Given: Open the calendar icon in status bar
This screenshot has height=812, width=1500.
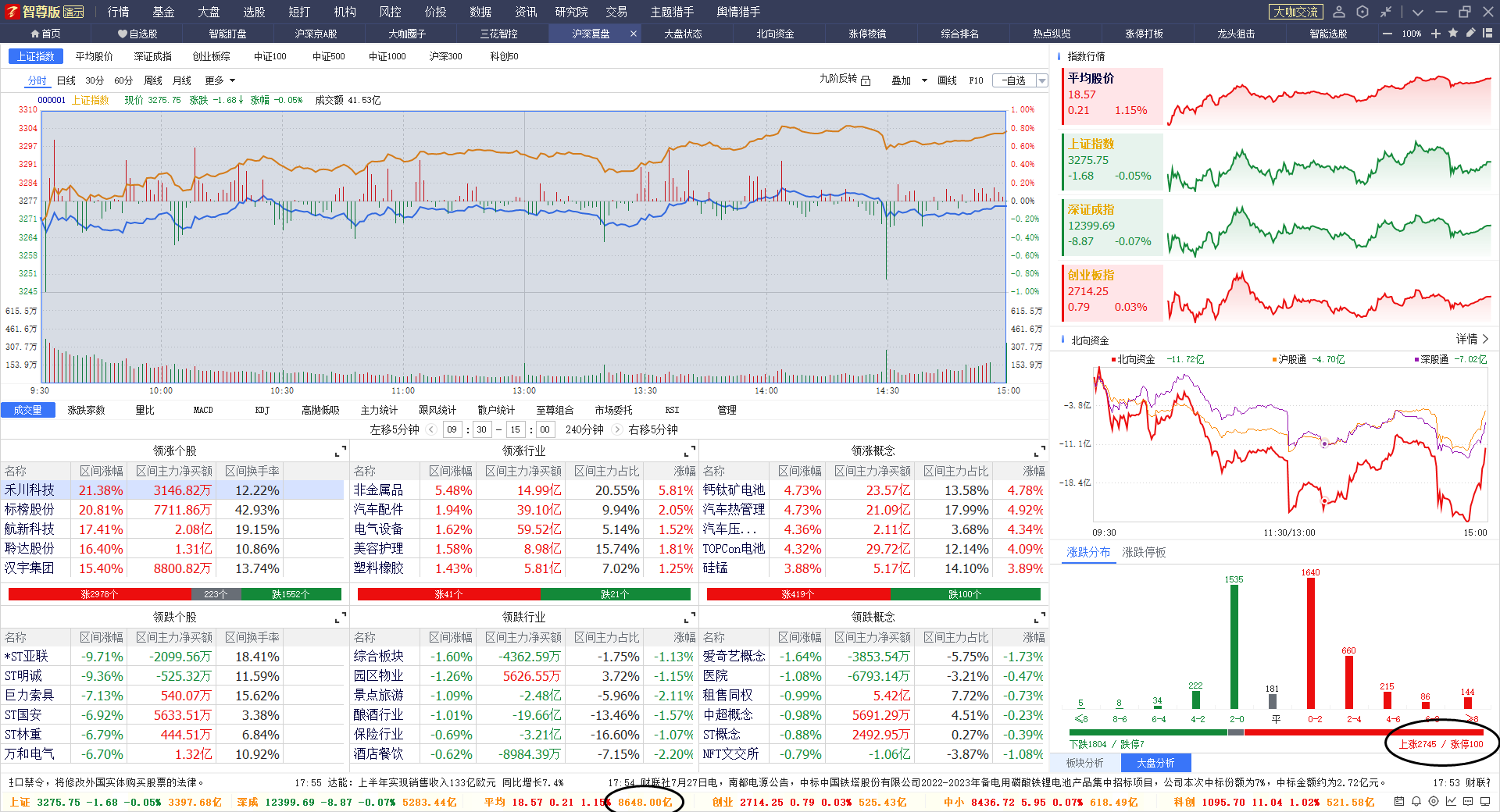Looking at the screenshot, I should [1398, 802].
